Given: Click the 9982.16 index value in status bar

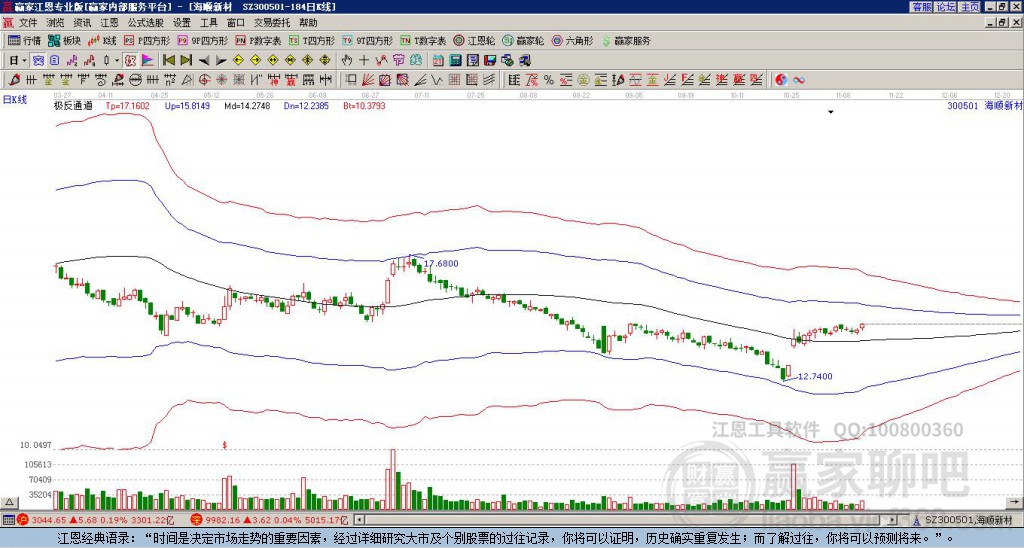Looking at the screenshot, I should [x=224, y=520].
